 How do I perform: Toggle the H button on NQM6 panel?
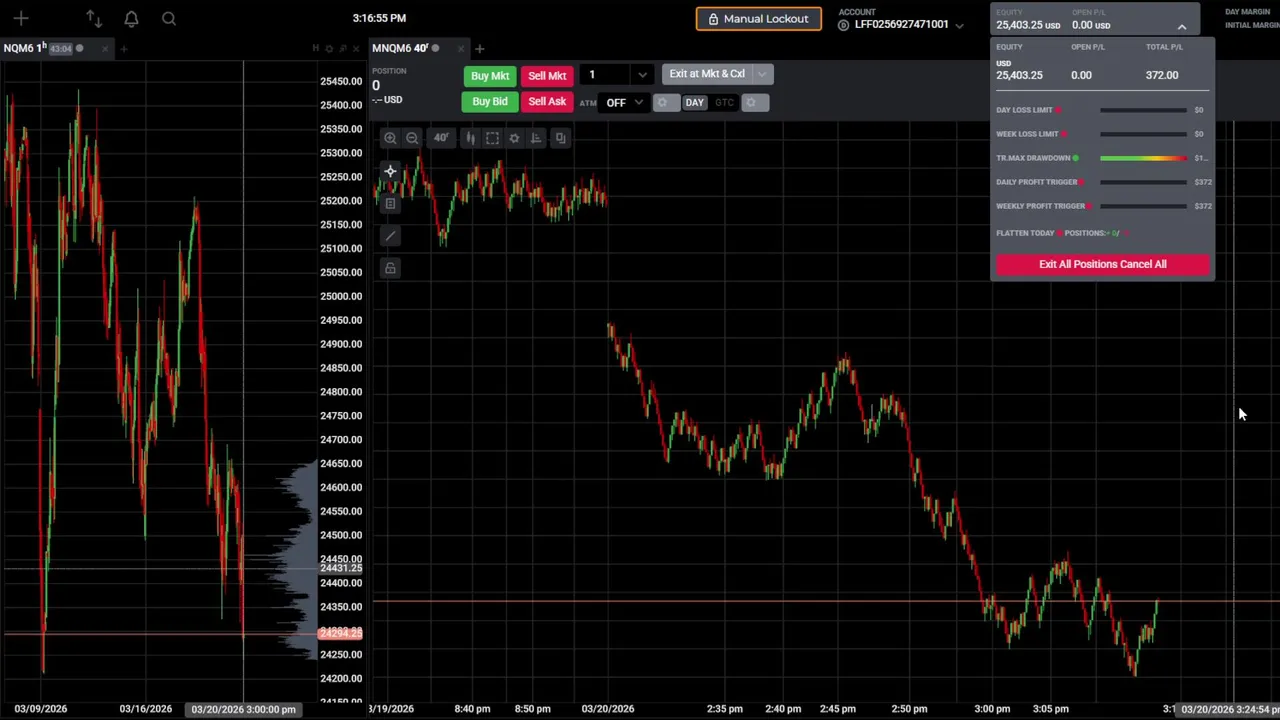pos(315,48)
